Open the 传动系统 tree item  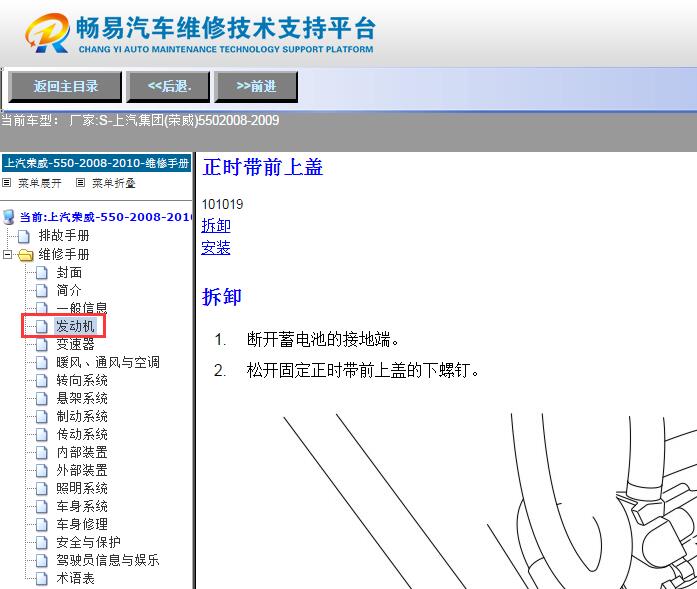pyautogui.click(x=82, y=434)
